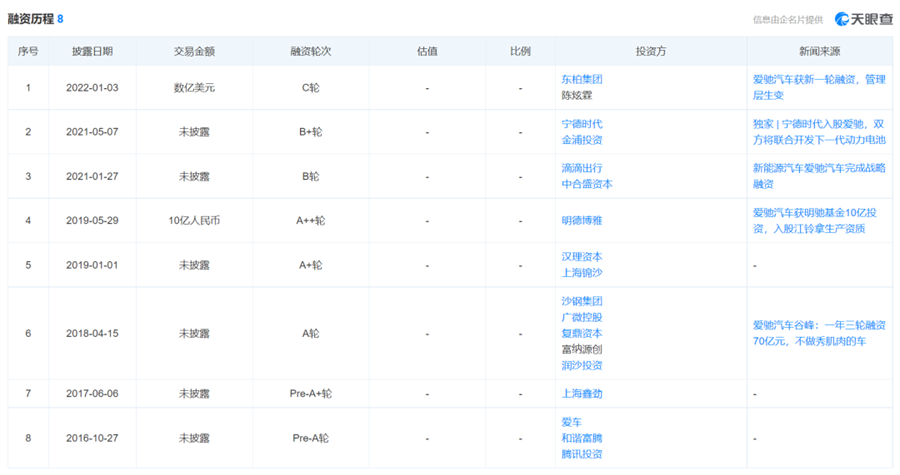Image resolution: width=900 pixels, height=475 pixels.
Task: Click the 汉理资本 investor link
Action: [582, 257]
